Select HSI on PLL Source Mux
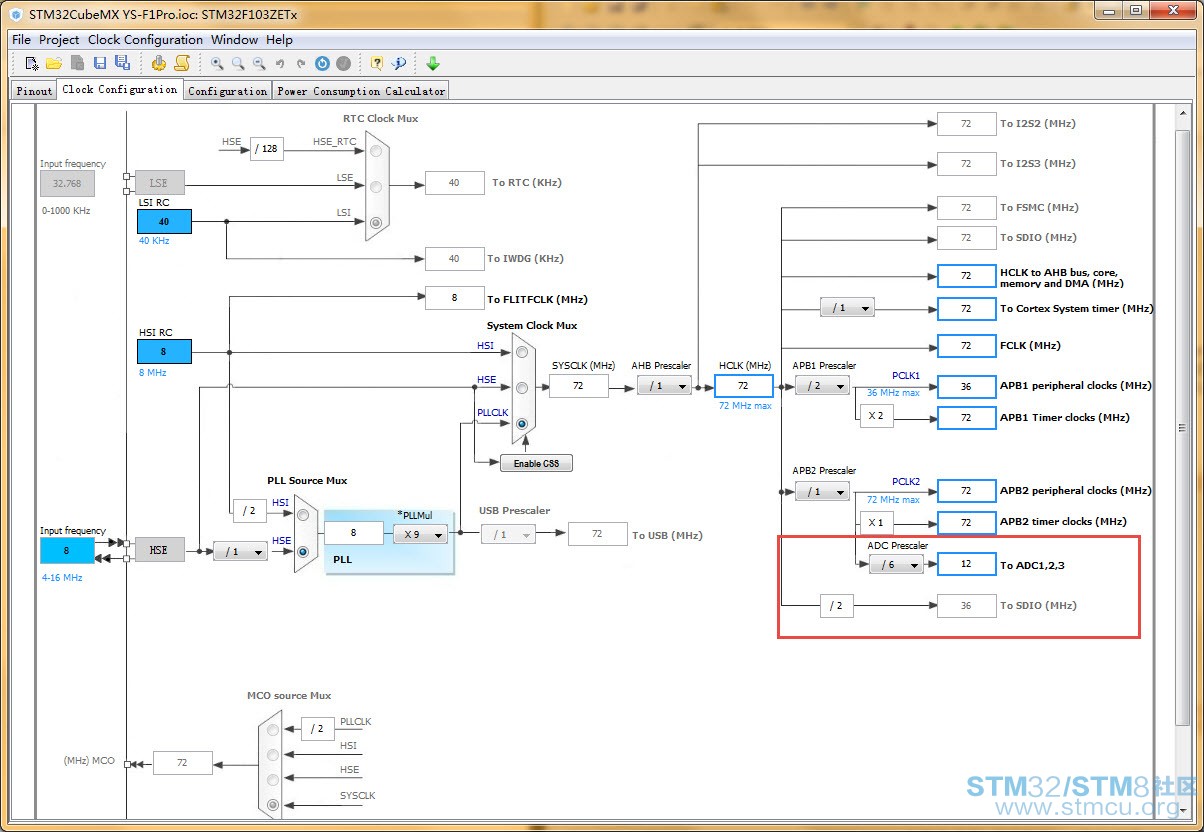This screenshot has height=832, width=1204. pos(303,515)
